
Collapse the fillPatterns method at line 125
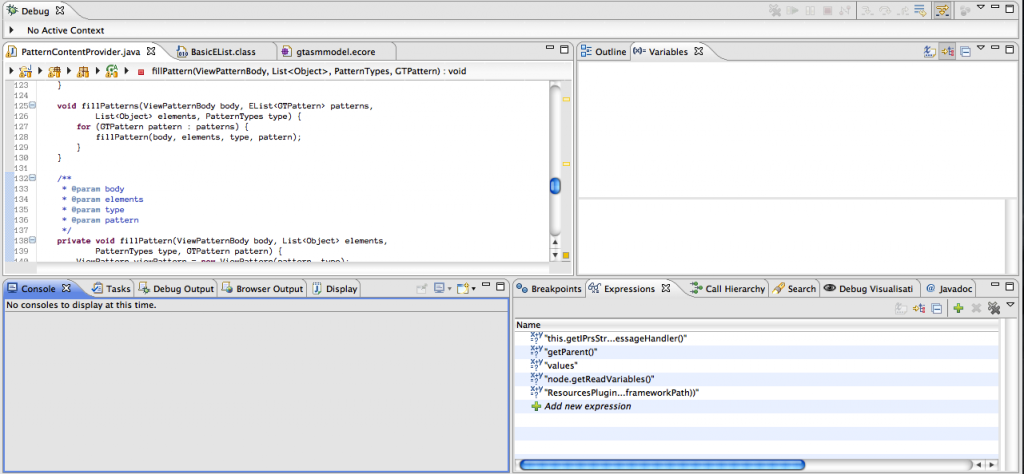click(32, 105)
